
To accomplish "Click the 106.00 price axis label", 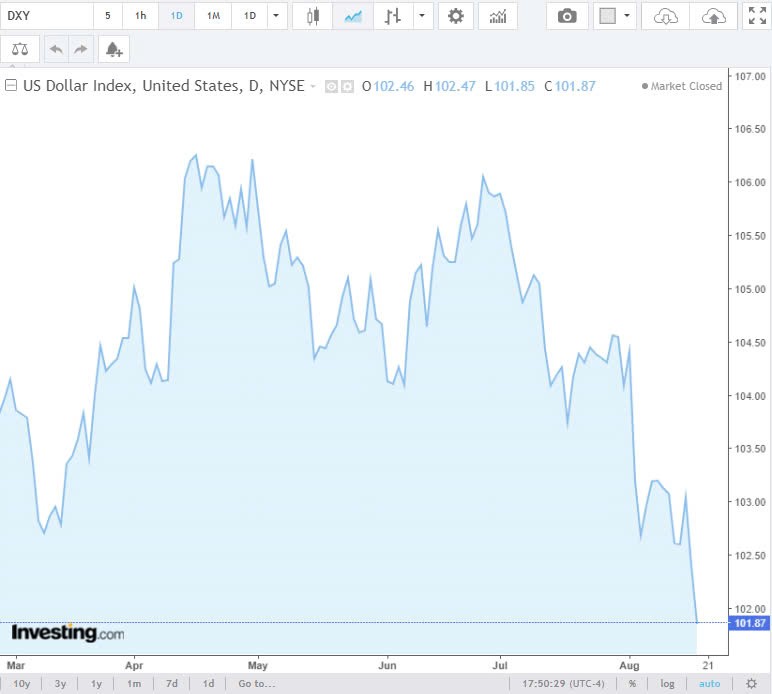I will [x=750, y=183].
